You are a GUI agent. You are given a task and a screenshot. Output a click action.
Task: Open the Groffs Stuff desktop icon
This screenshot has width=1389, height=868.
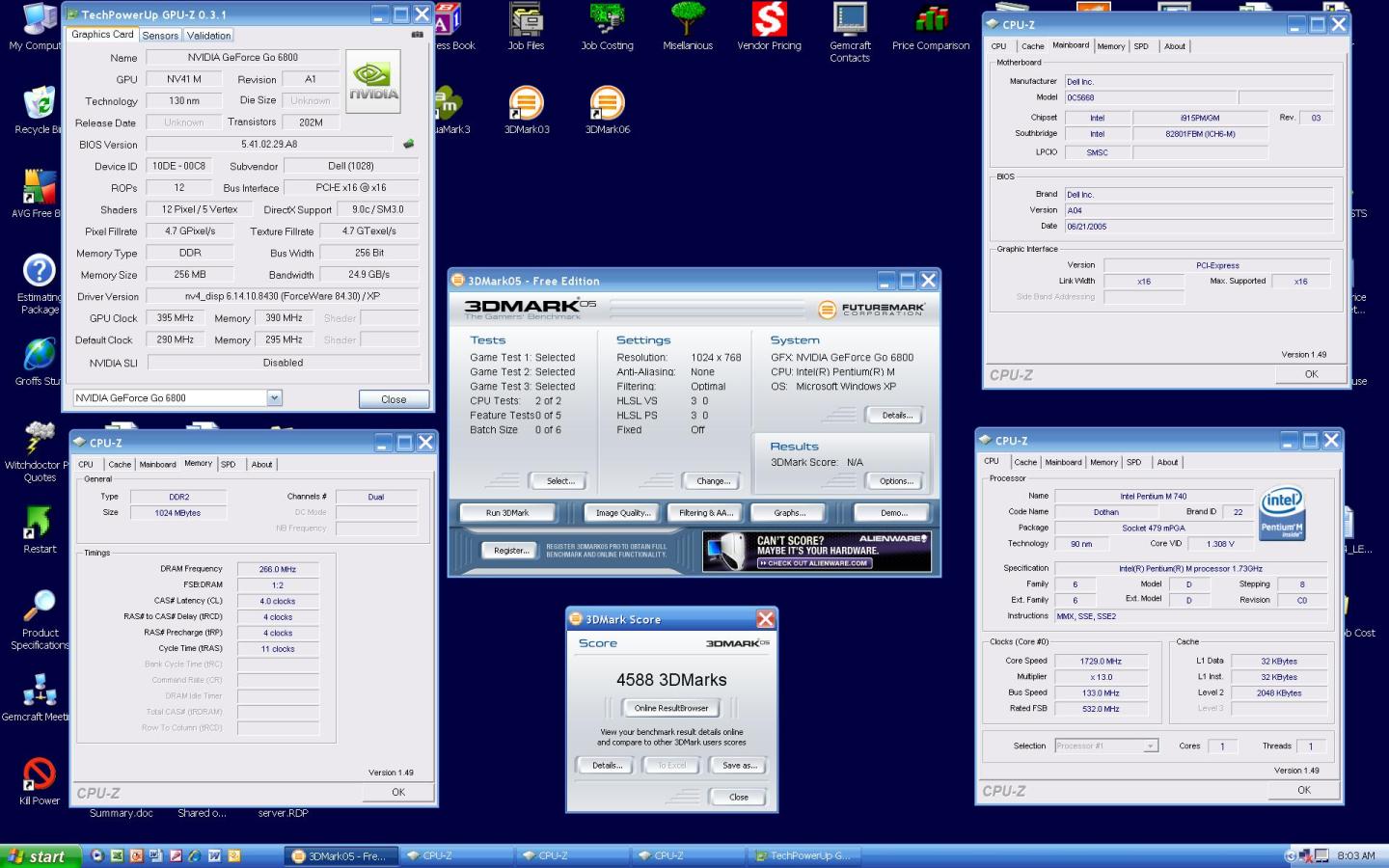tap(39, 354)
